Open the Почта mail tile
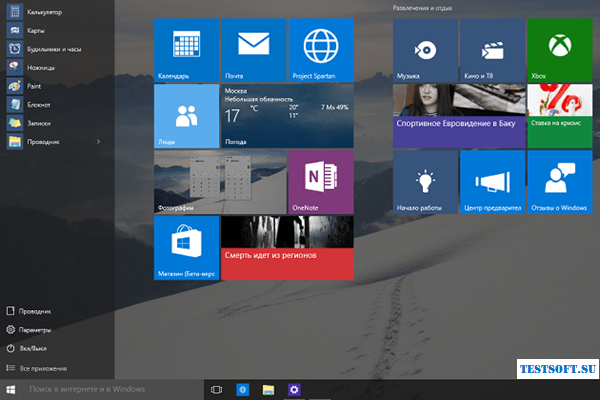The height and width of the screenshot is (400, 600). coord(254,50)
